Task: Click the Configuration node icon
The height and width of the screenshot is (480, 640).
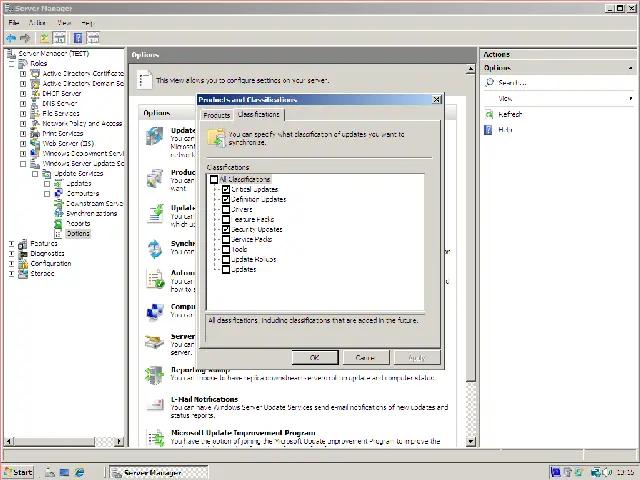Action: point(23,264)
